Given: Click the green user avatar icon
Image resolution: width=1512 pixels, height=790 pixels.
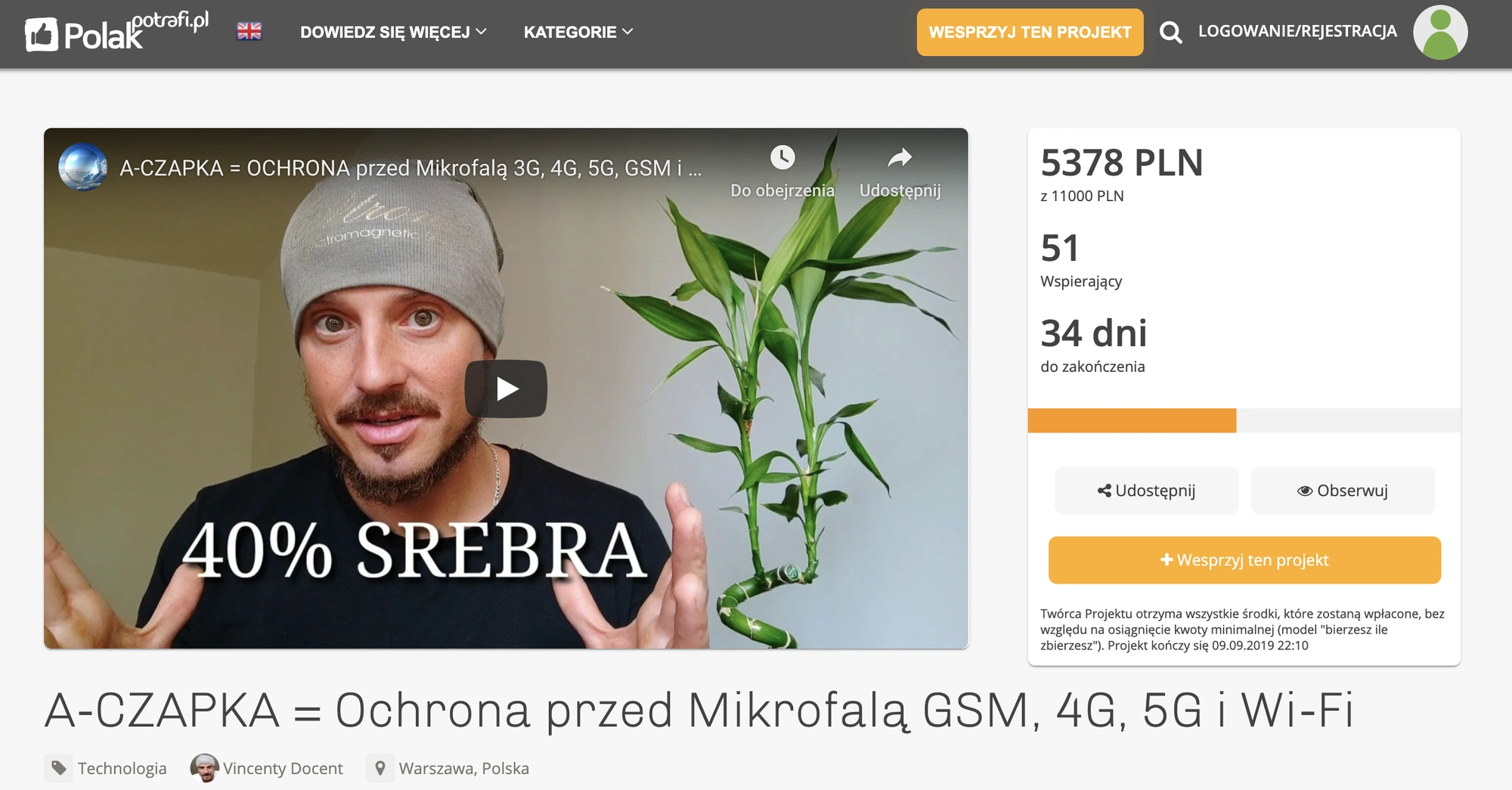Looking at the screenshot, I should tap(1440, 33).
